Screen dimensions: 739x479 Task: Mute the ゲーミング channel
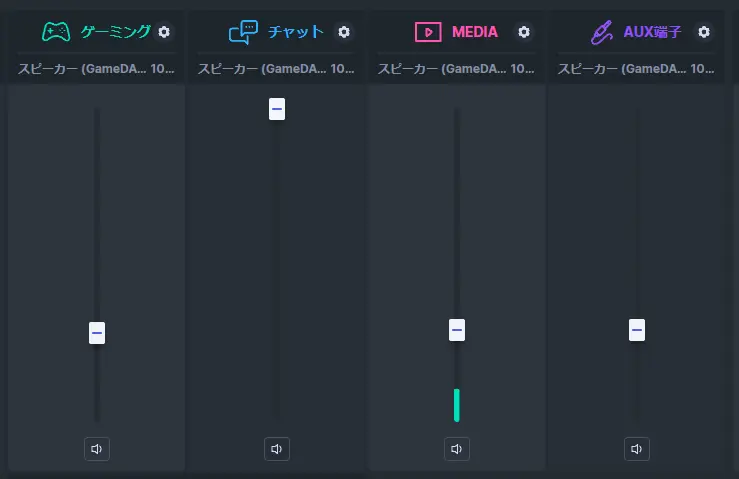[x=97, y=449]
